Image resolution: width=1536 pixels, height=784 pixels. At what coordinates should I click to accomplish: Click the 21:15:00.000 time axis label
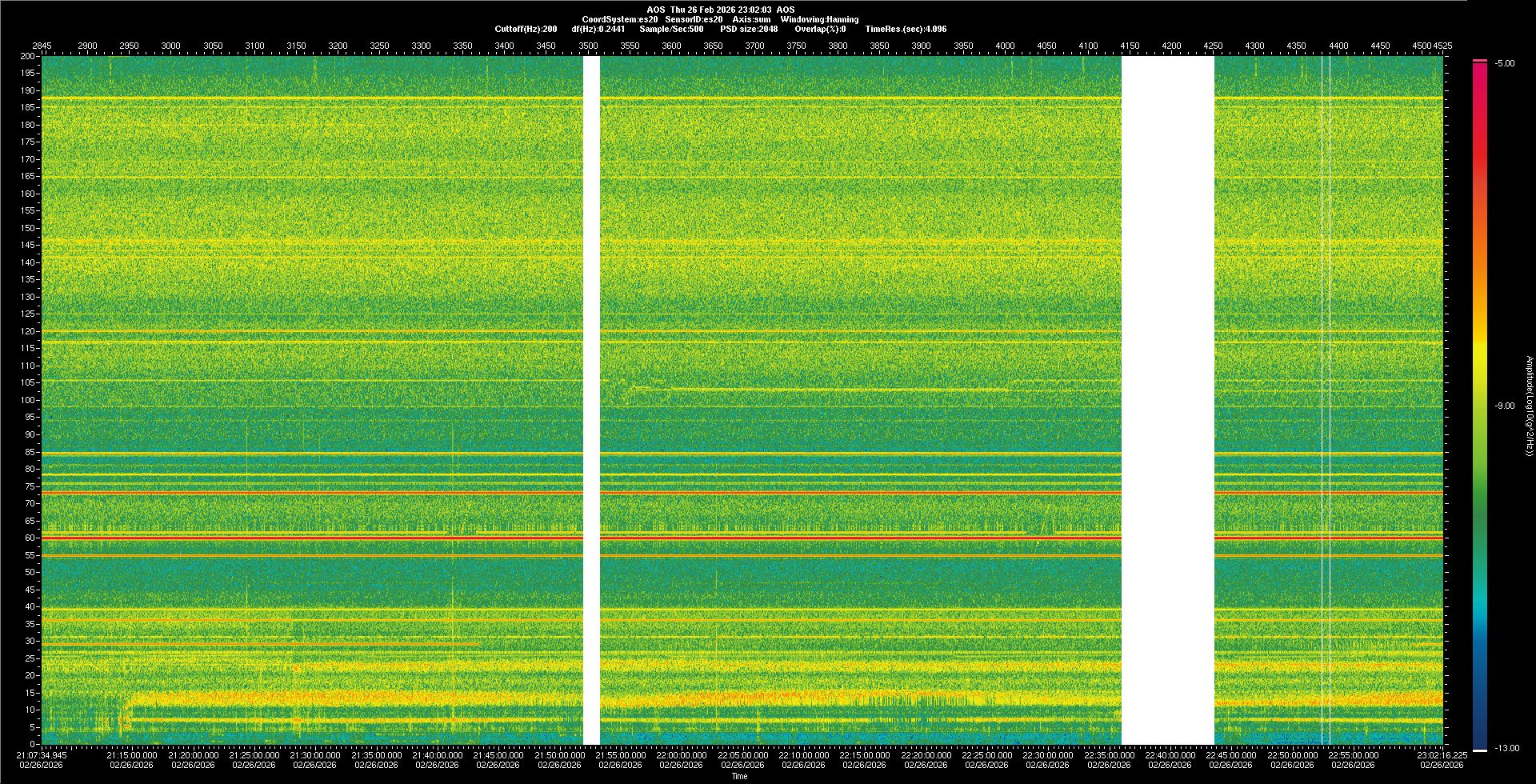click(131, 755)
